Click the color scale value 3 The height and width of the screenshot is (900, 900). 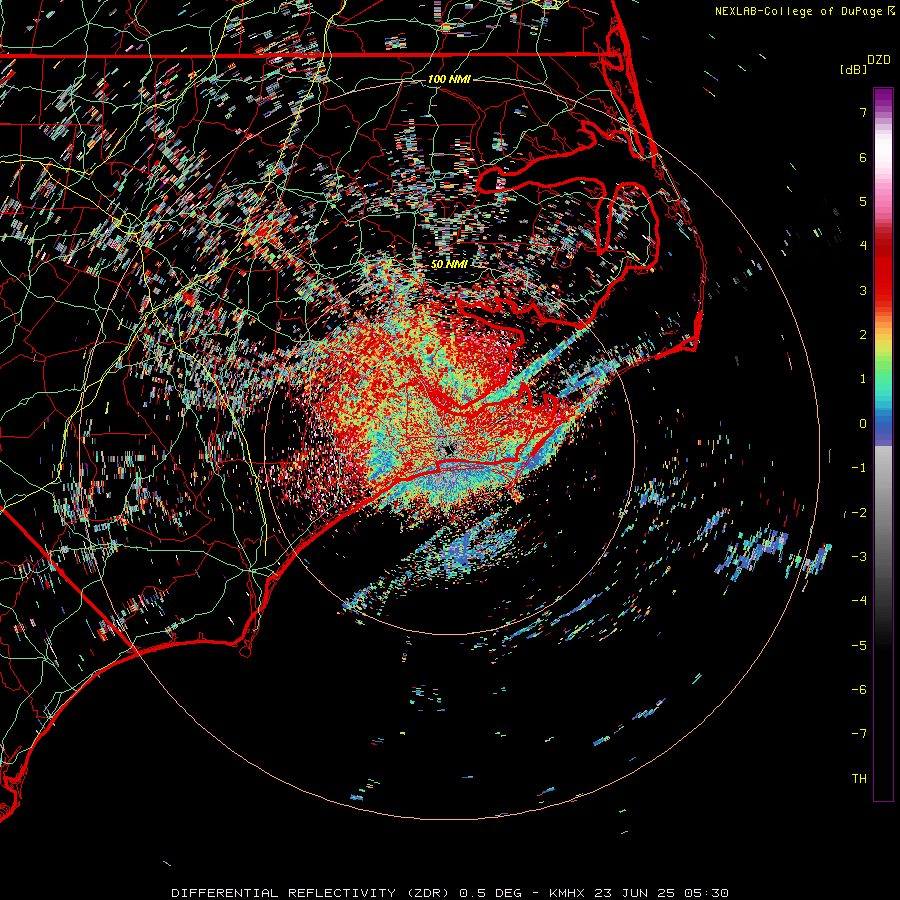click(x=863, y=290)
